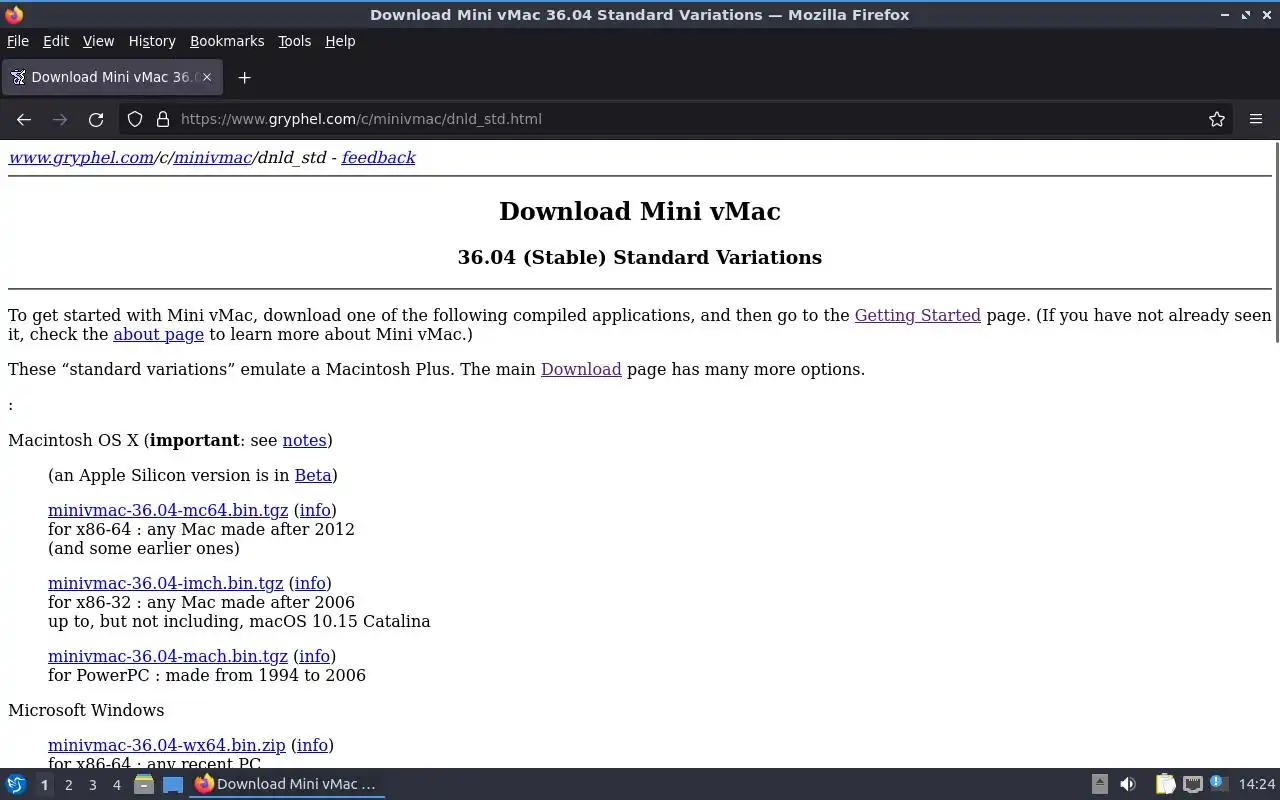
Task: Open the clipboard tray icon
Action: [1165, 784]
